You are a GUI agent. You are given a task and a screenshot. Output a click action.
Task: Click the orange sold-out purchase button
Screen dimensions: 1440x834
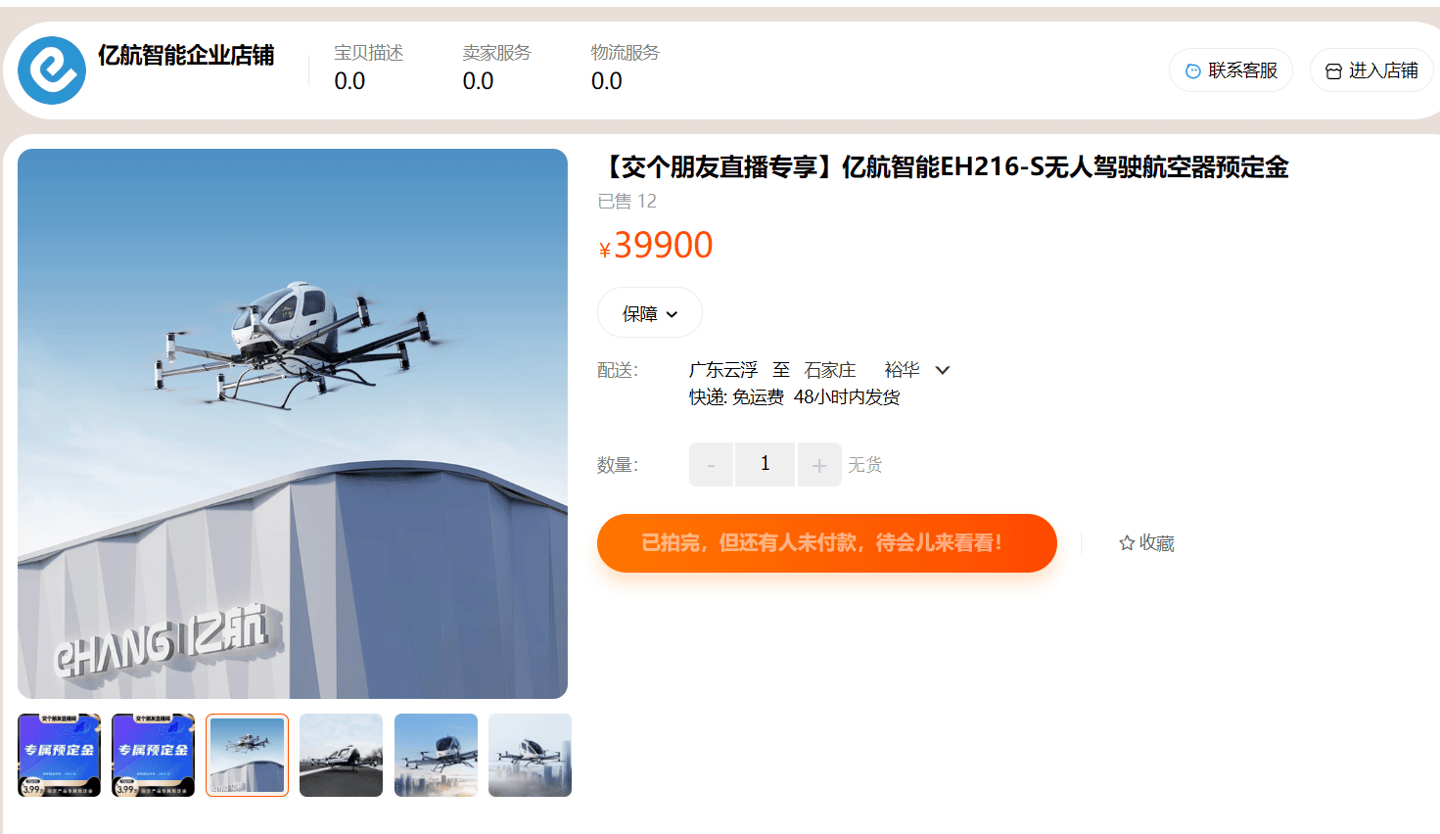(x=827, y=543)
